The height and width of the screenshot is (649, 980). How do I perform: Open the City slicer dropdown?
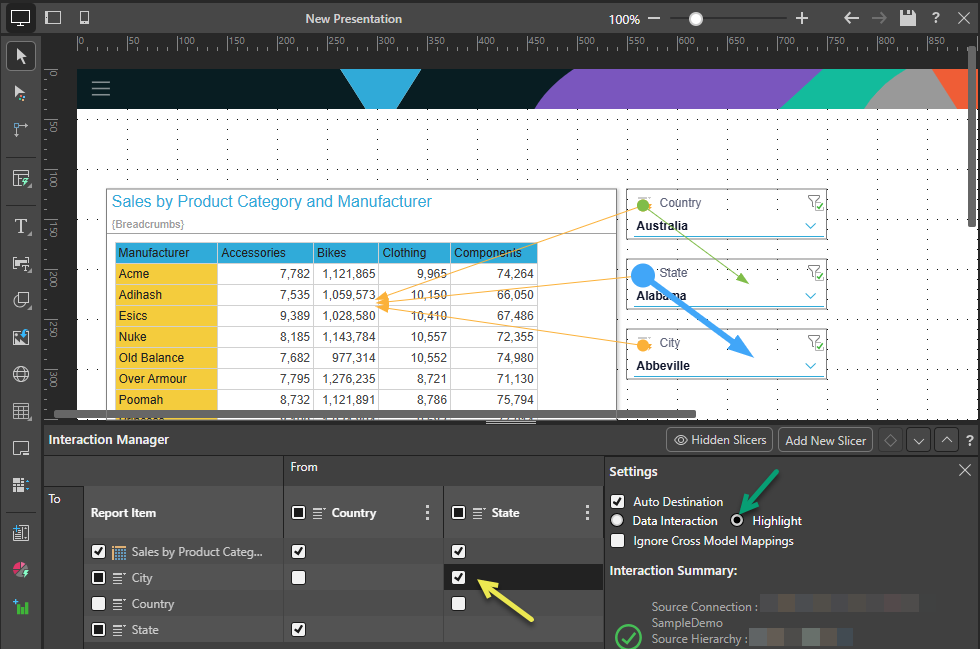point(810,366)
